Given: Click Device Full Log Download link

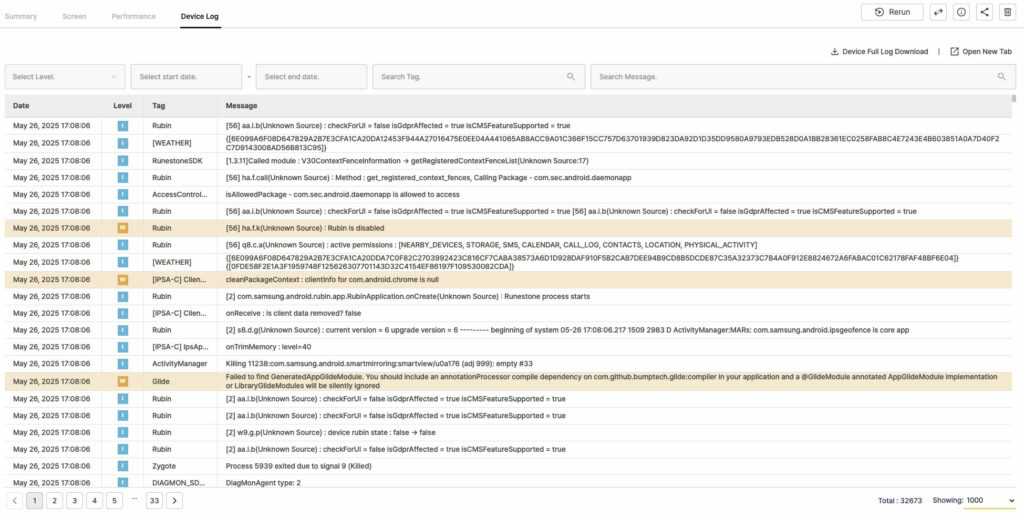Looking at the screenshot, I should click(879, 52).
